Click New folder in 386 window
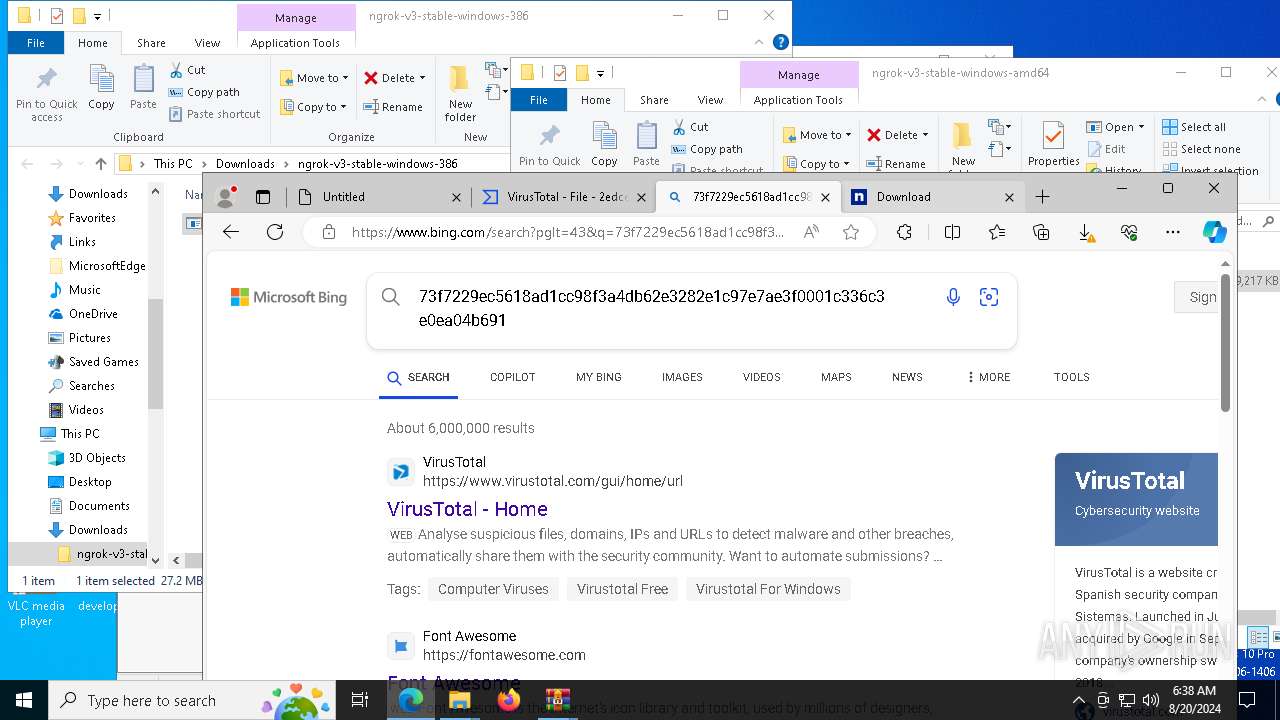The image size is (1280, 720). [460, 94]
